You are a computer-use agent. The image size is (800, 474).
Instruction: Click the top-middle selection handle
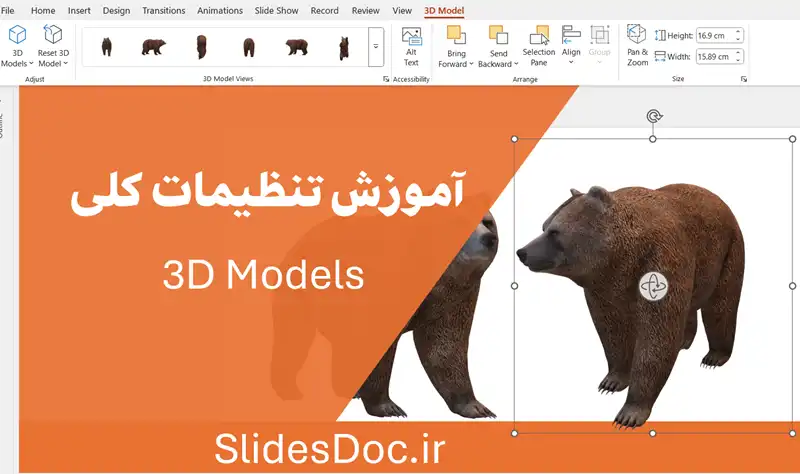point(653,139)
